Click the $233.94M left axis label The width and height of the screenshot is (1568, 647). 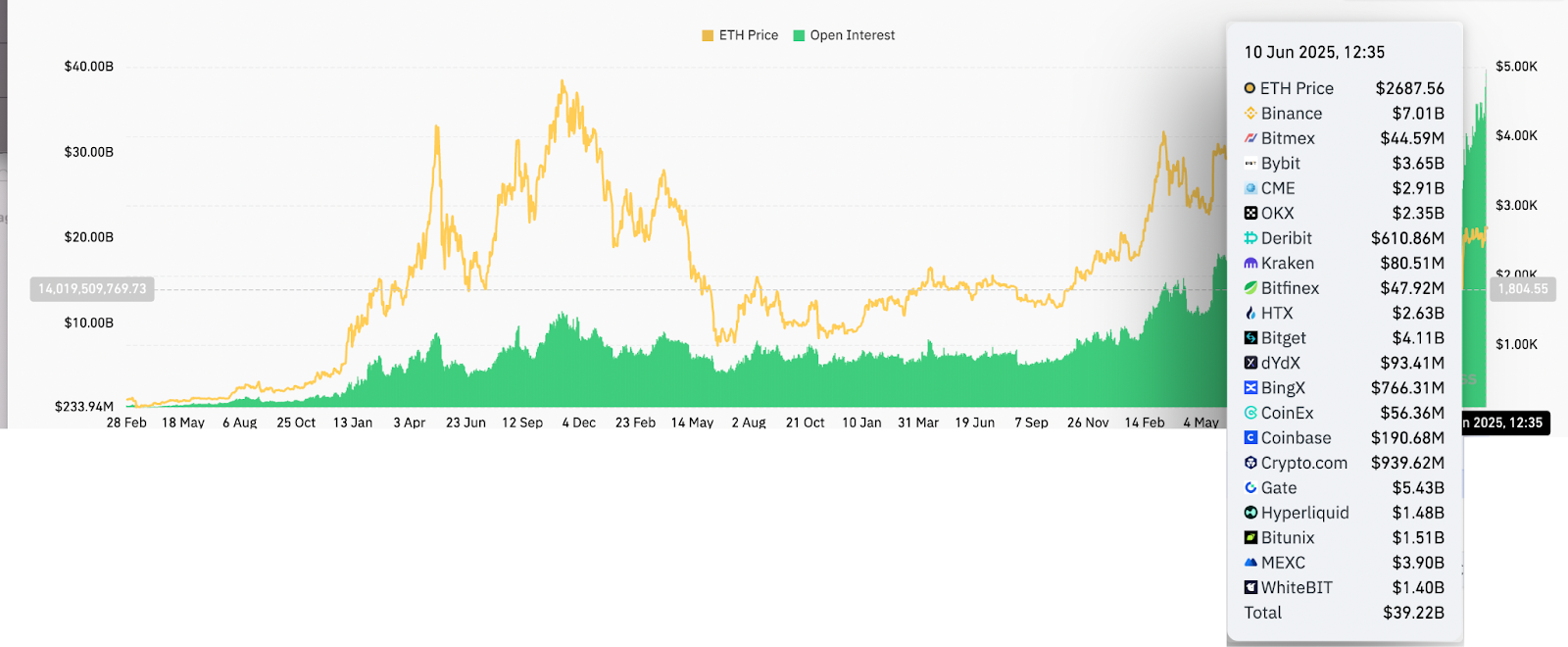coord(84,406)
